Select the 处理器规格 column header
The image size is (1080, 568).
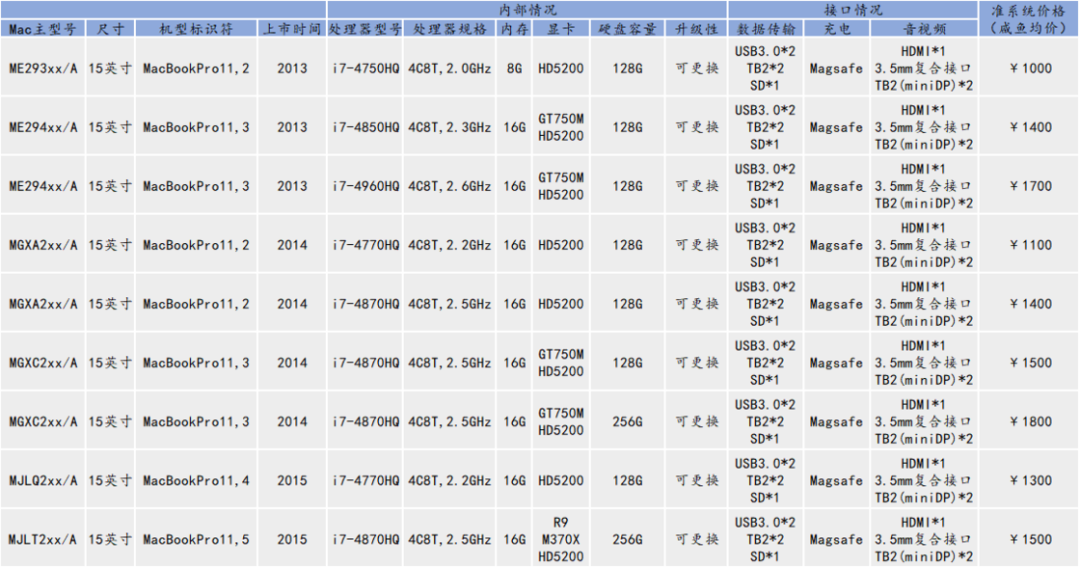point(450,29)
